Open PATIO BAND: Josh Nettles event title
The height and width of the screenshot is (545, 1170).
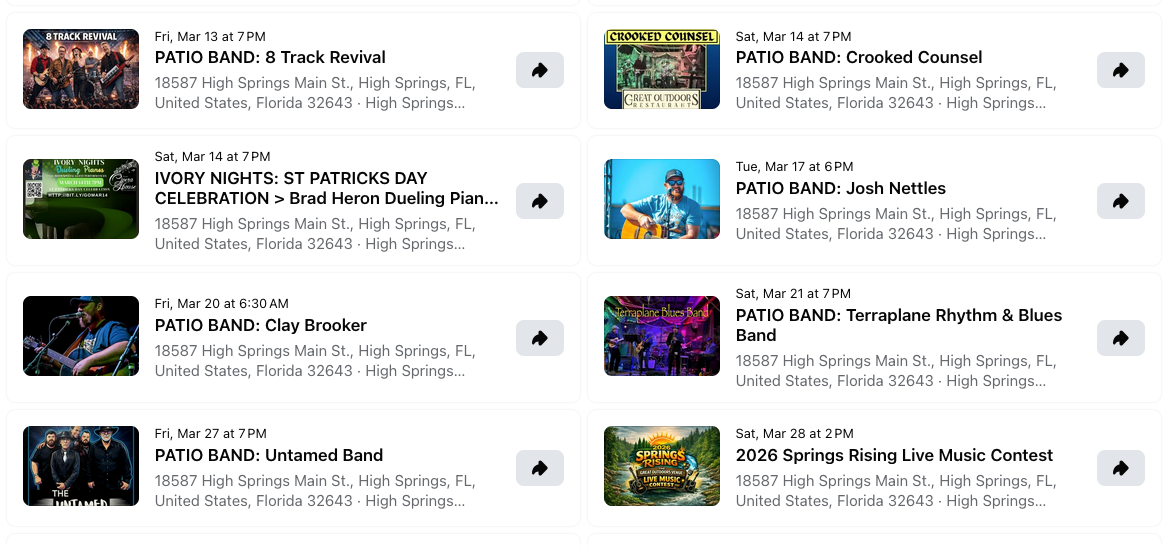click(x=840, y=188)
